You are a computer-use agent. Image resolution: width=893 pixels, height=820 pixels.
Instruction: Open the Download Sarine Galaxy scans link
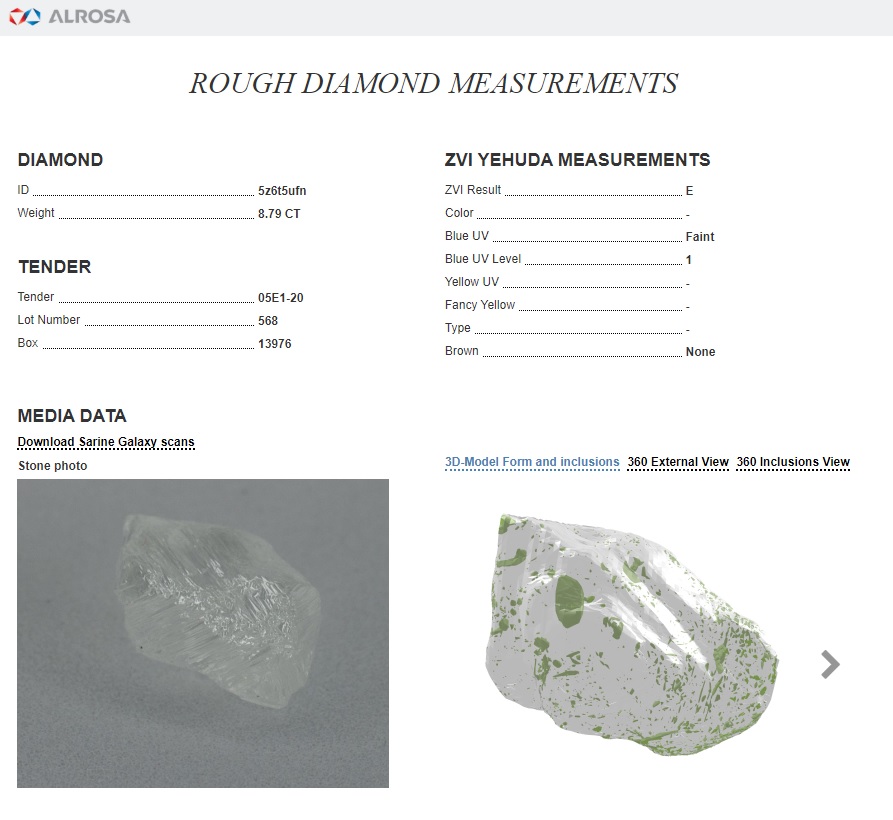[x=105, y=442]
